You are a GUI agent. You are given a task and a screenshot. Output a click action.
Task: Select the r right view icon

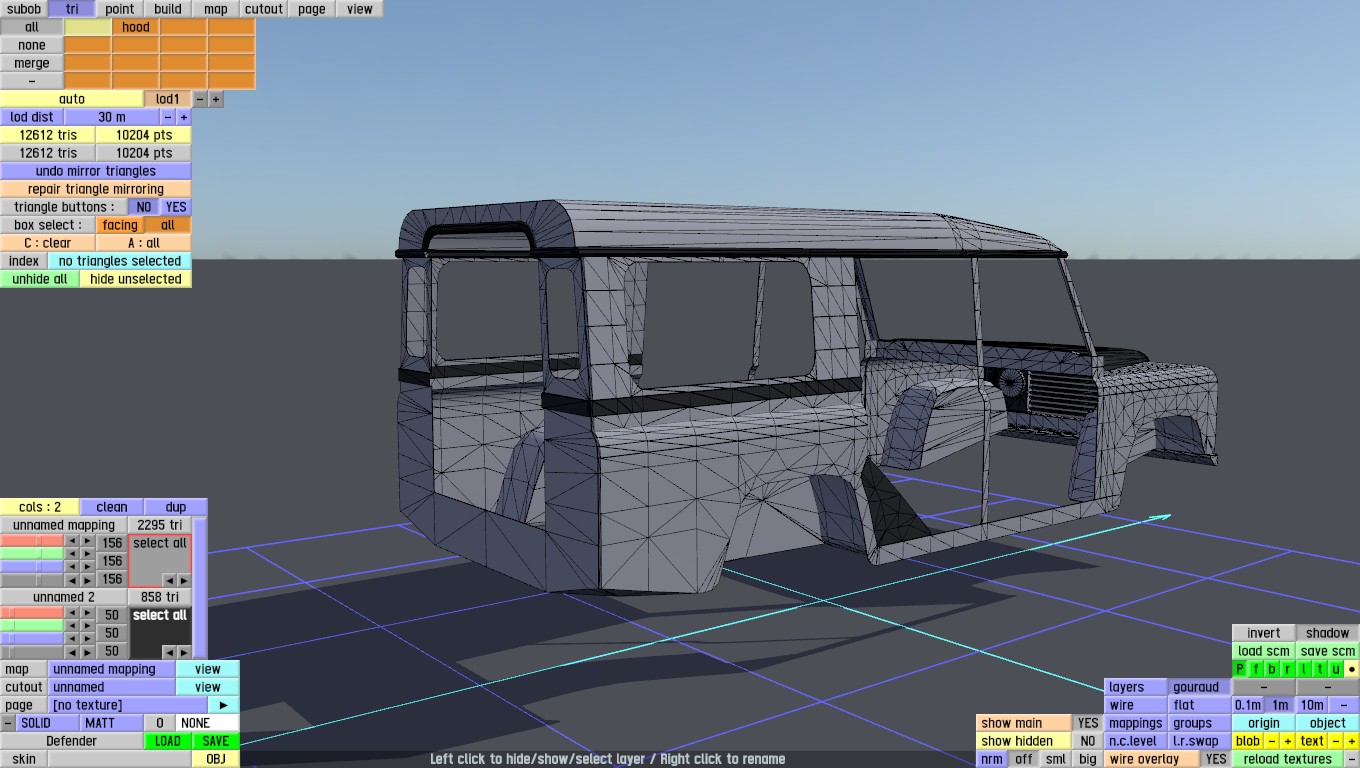(1288, 669)
